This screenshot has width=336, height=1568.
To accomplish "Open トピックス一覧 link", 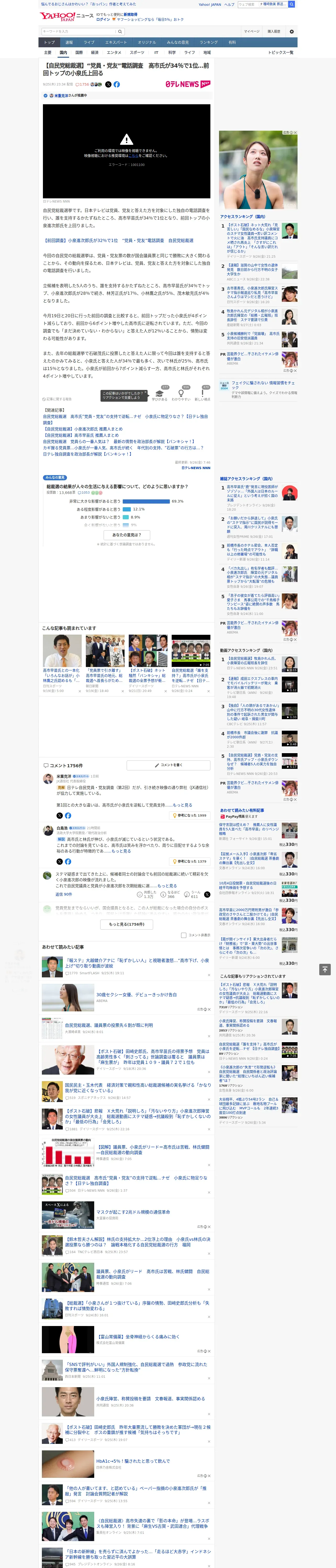I will click(x=281, y=53).
